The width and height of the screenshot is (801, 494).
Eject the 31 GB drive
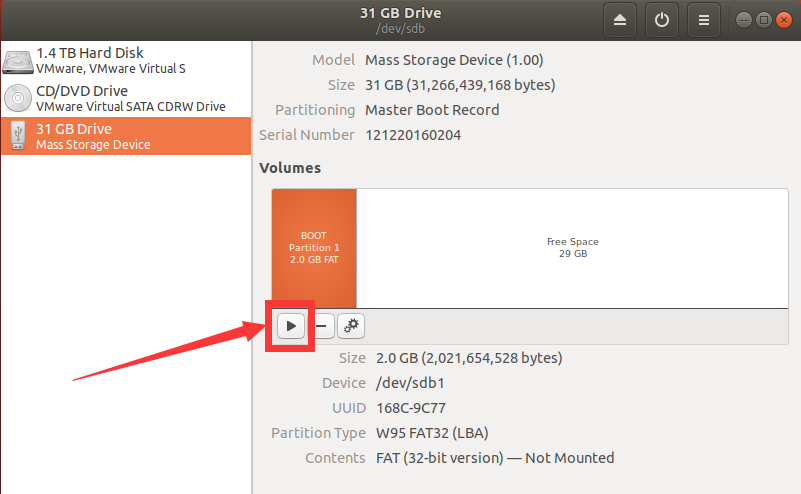click(620, 20)
